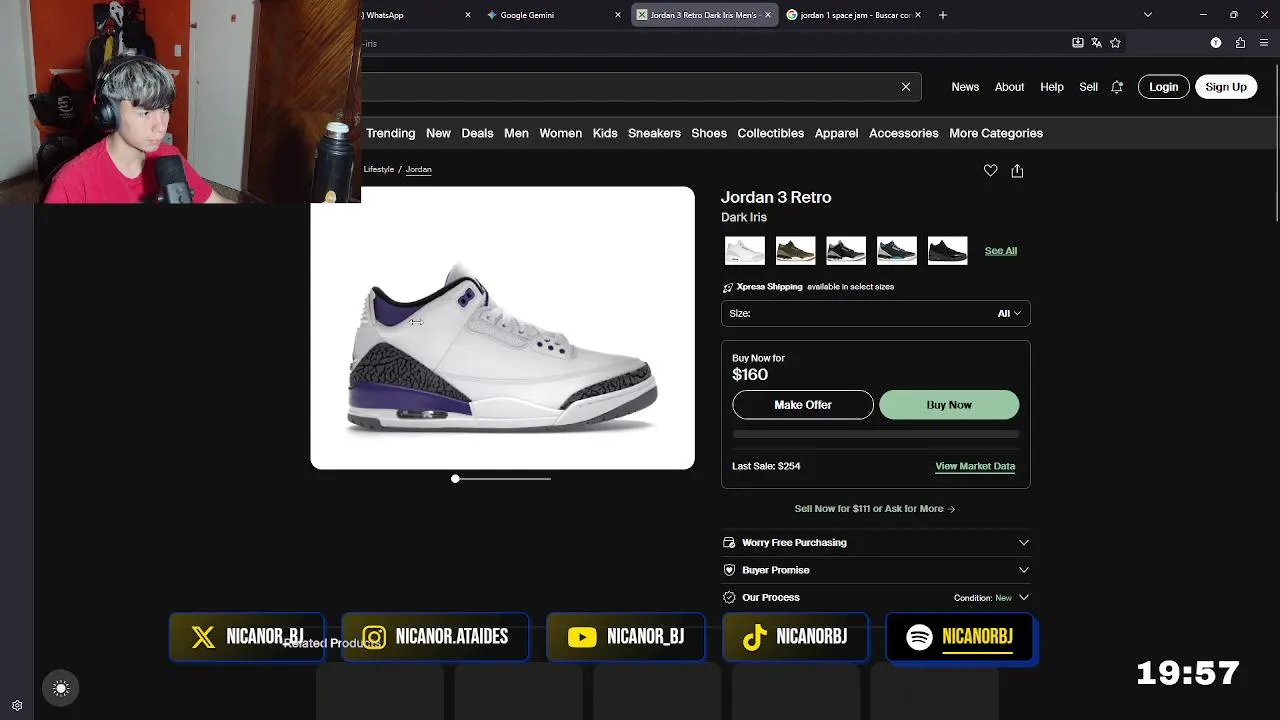This screenshot has height=720, width=1280.
Task: Click the Make Offer button
Action: (x=803, y=405)
